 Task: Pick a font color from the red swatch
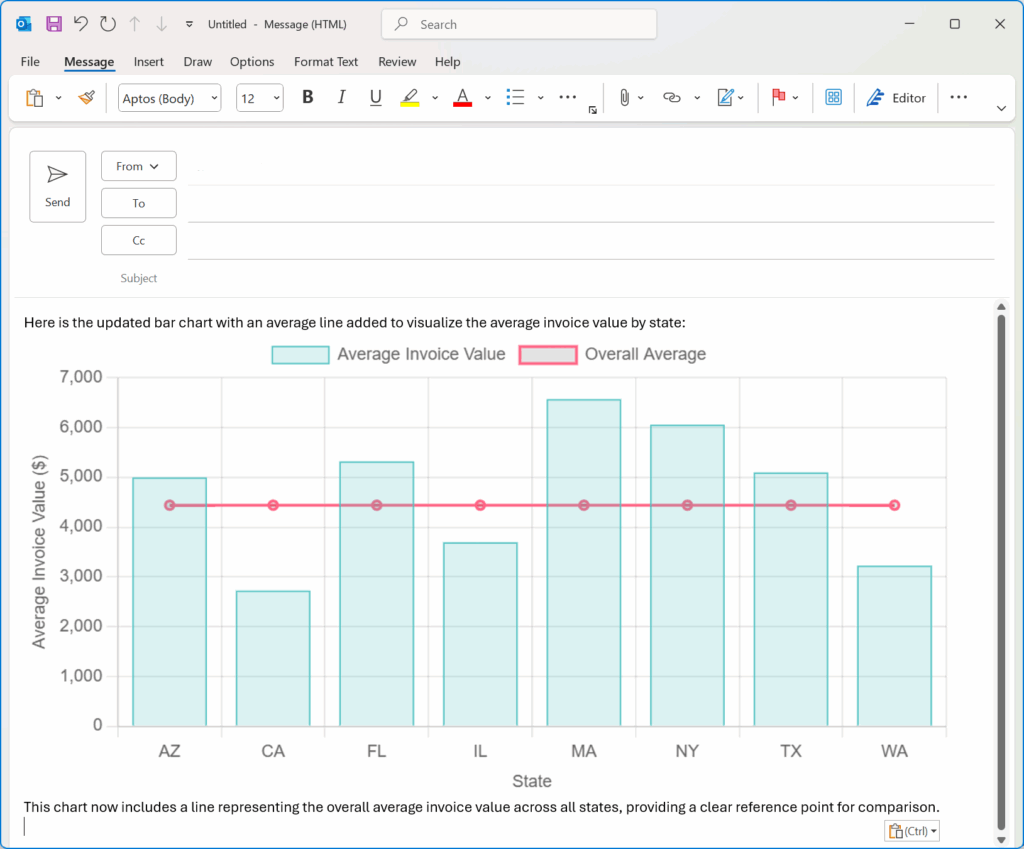[461, 97]
